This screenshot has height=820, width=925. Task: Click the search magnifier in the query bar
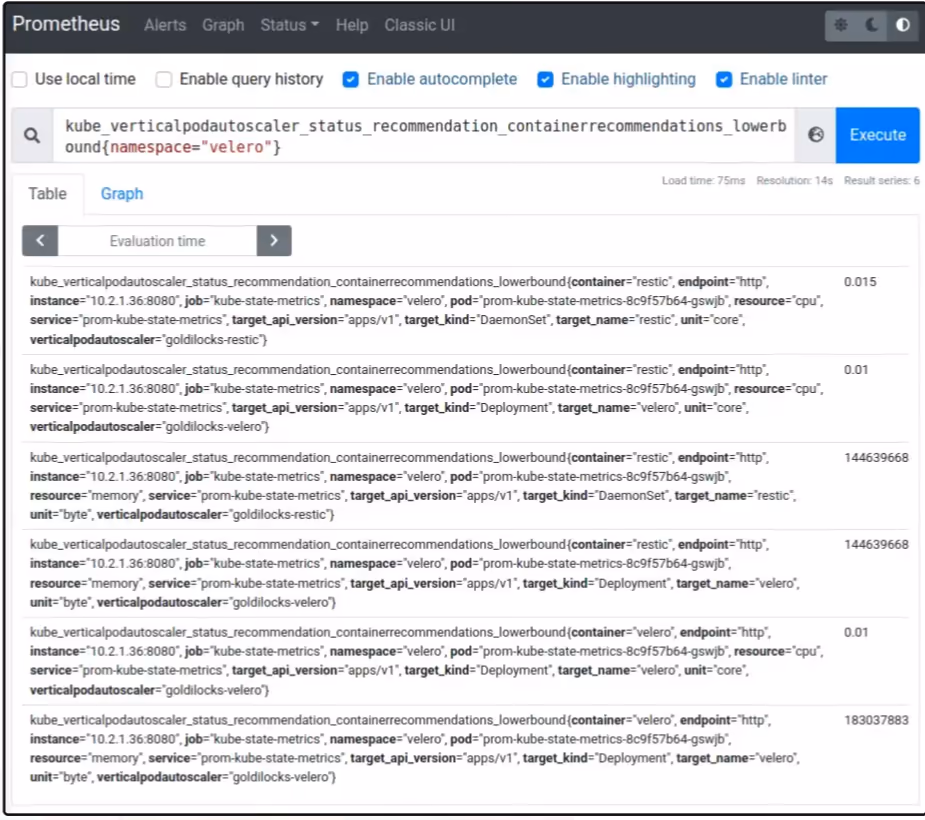click(x=34, y=134)
